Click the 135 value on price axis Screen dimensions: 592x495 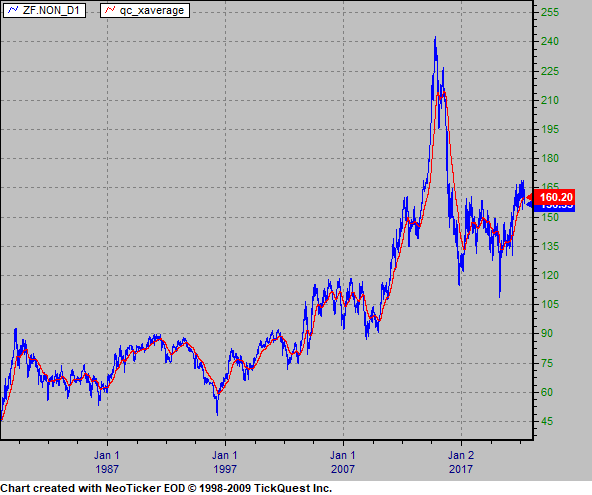pyautogui.click(x=550, y=247)
